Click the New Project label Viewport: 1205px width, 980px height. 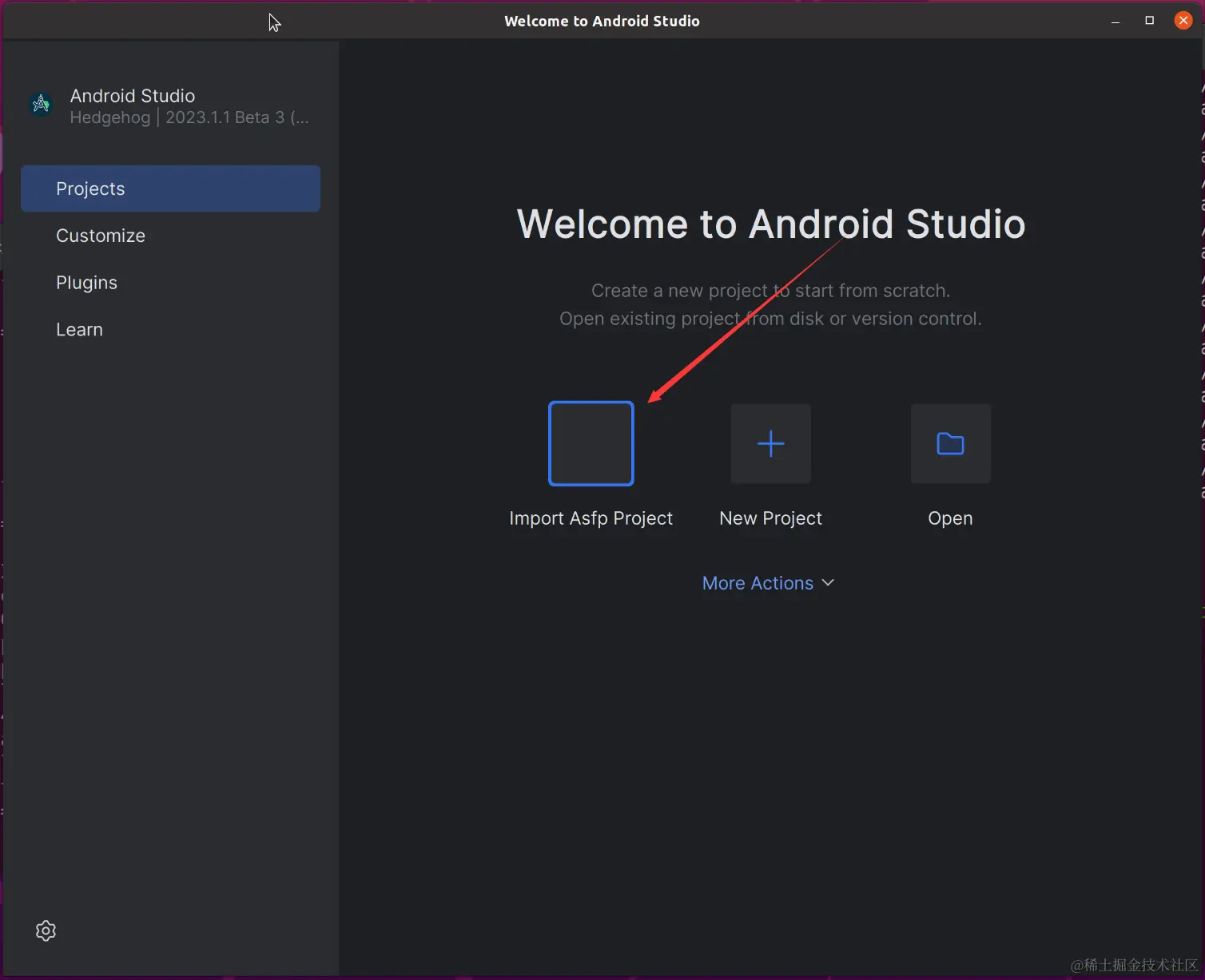(770, 518)
